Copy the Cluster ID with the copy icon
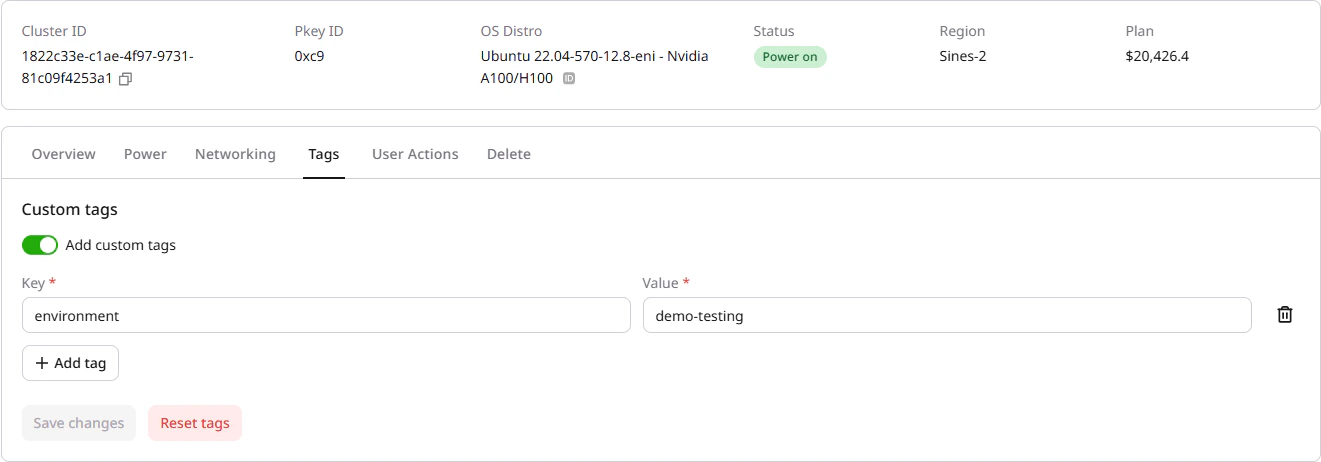The image size is (1321, 462). click(125, 79)
